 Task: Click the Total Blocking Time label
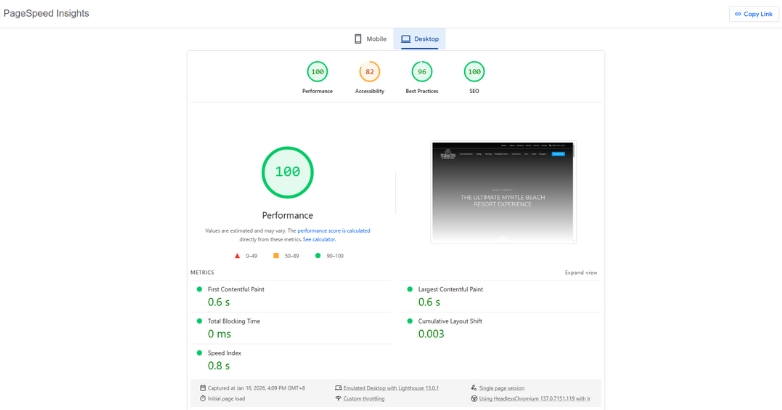click(x=234, y=321)
